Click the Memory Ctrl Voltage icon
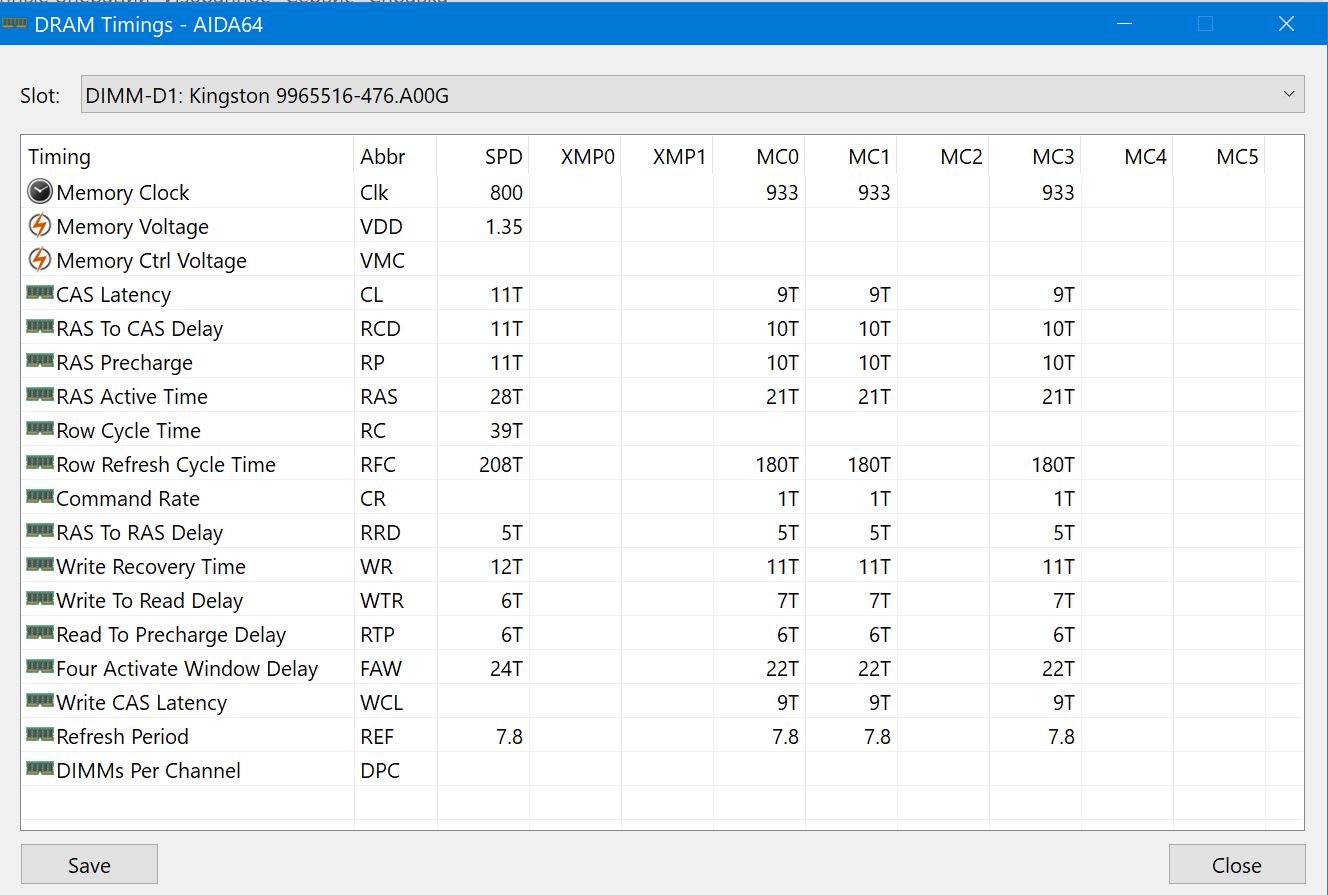 point(40,260)
